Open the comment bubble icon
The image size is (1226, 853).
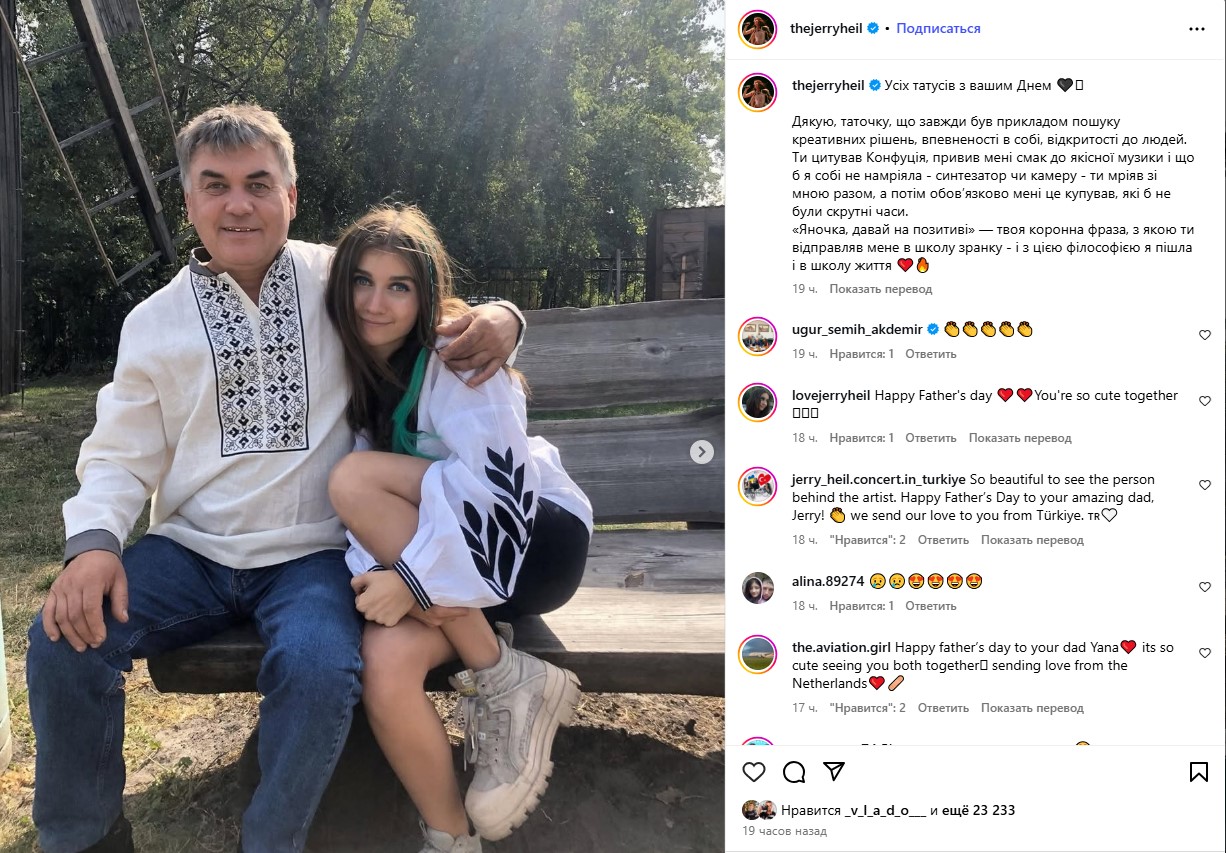(x=794, y=772)
